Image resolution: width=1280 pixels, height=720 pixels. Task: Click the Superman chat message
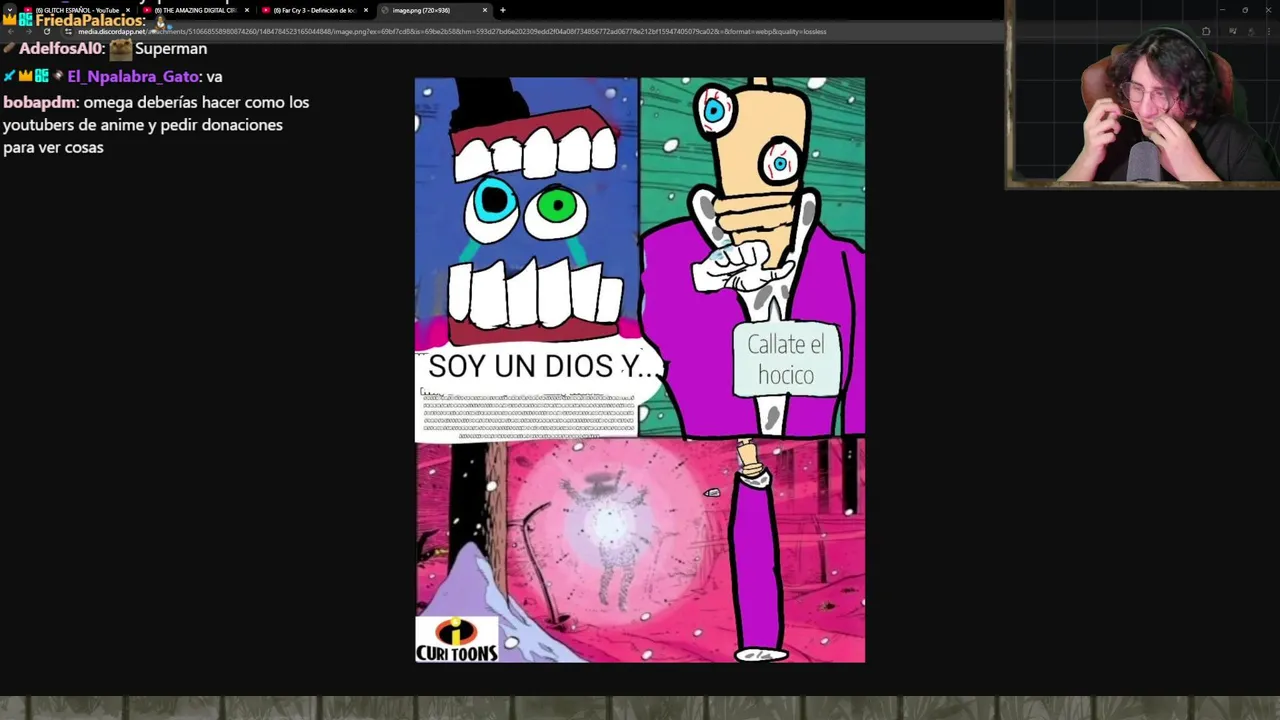click(x=171, y=48)
